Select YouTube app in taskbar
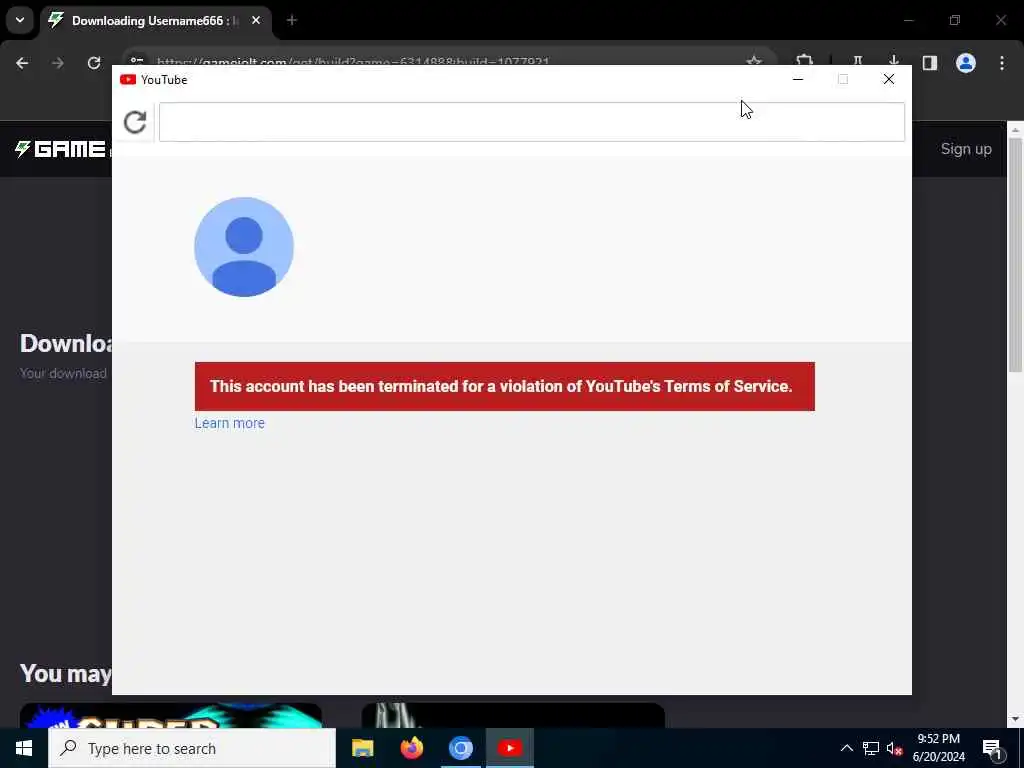Viewport: 1024px width, 768px height. [509, 748]
